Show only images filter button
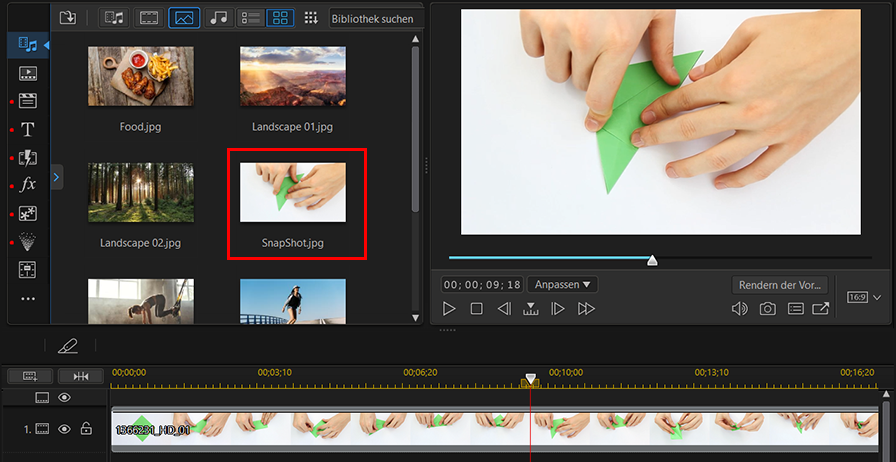 (x=184, y=18)
